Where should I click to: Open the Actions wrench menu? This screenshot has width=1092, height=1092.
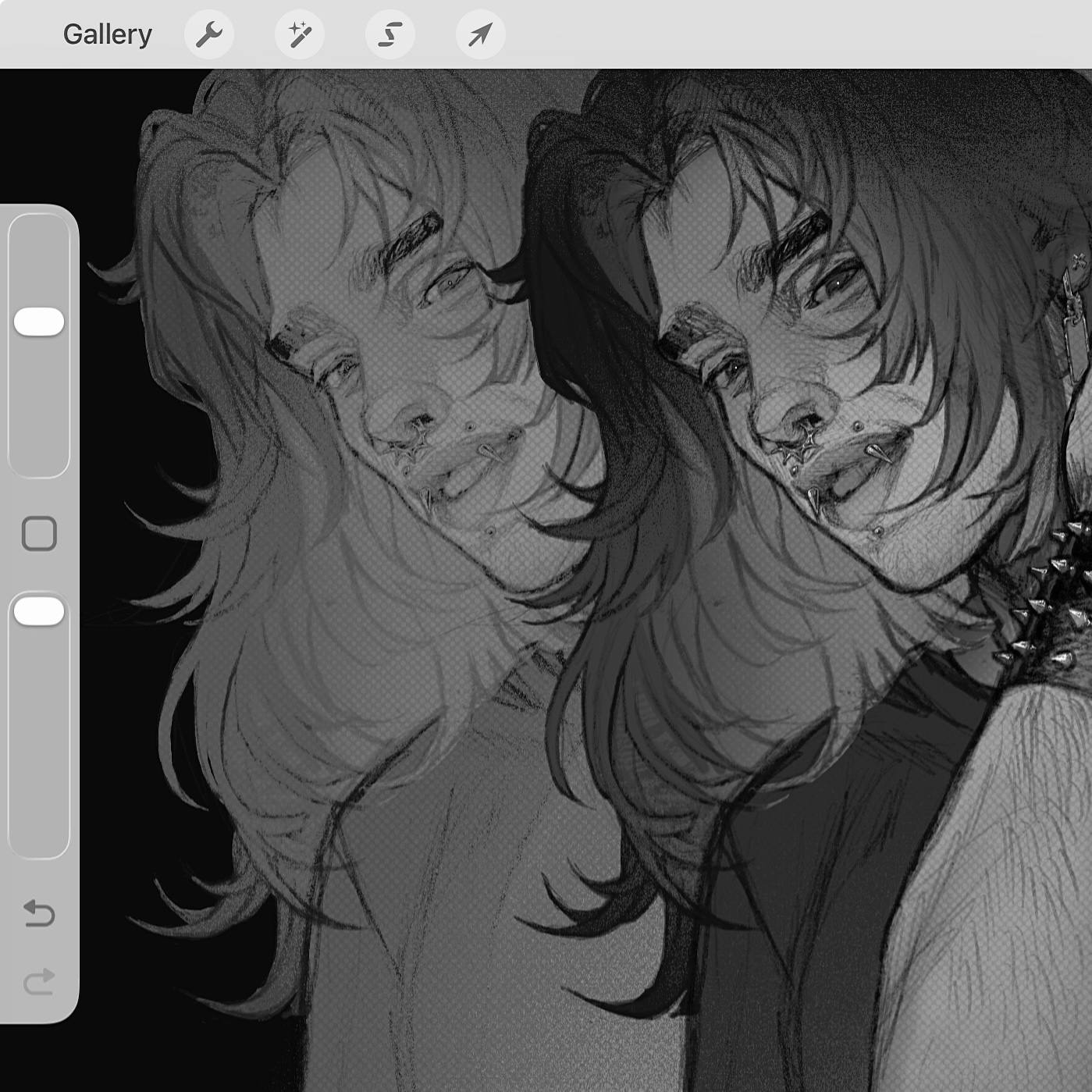click(209, 34)
